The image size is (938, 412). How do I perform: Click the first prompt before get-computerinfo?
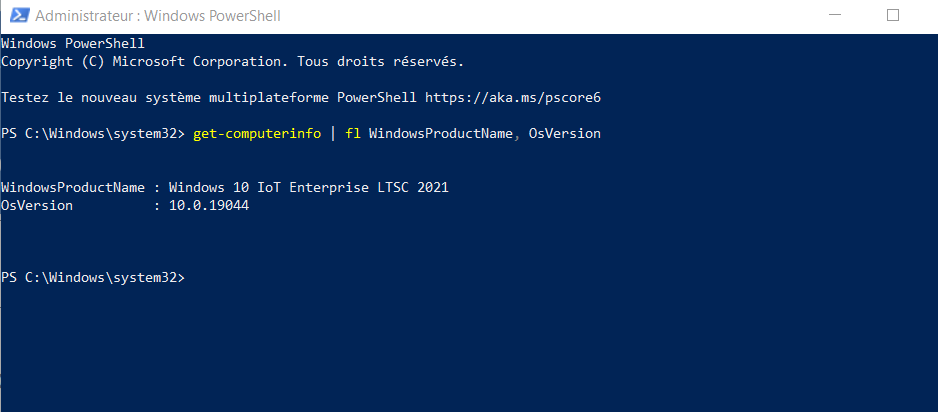[x=93, y=133]
